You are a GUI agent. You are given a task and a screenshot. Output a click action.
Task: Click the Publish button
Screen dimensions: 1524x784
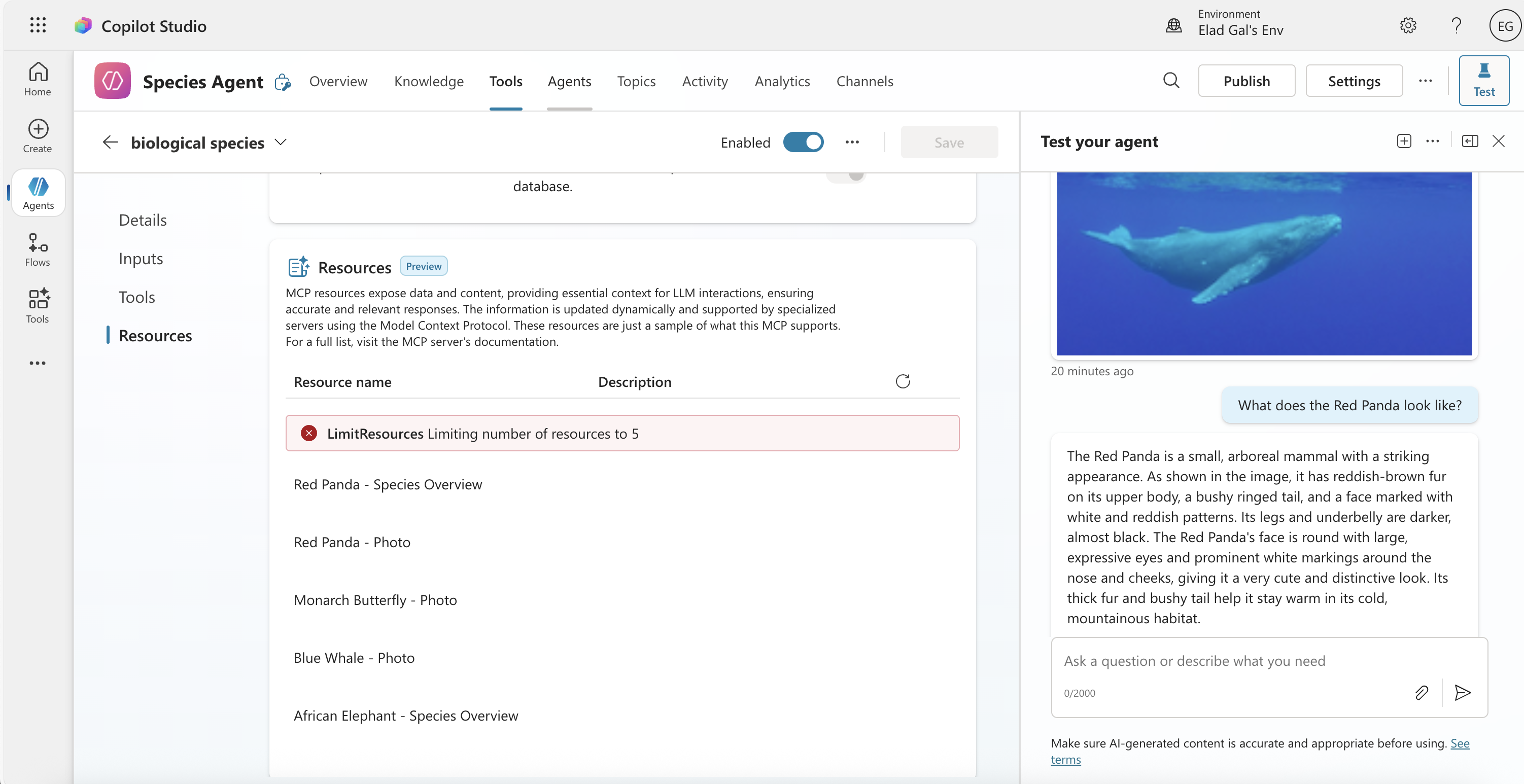(x=1246, y=81)
